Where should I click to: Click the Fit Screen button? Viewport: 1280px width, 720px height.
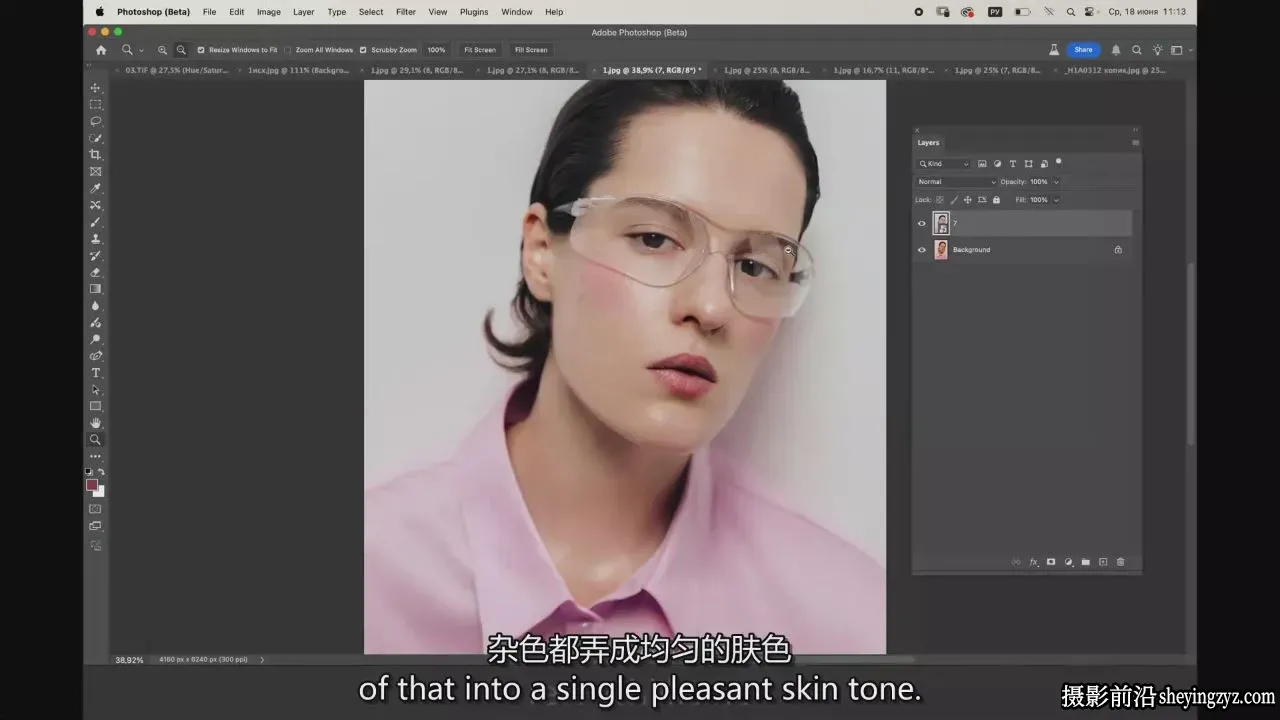pos(480,50)
